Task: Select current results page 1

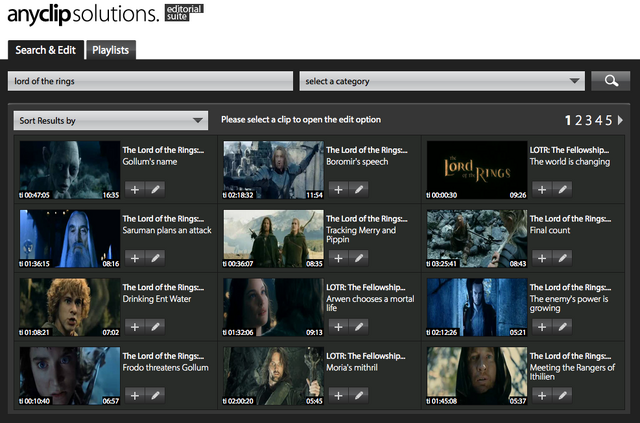Action: click(568, 120)
